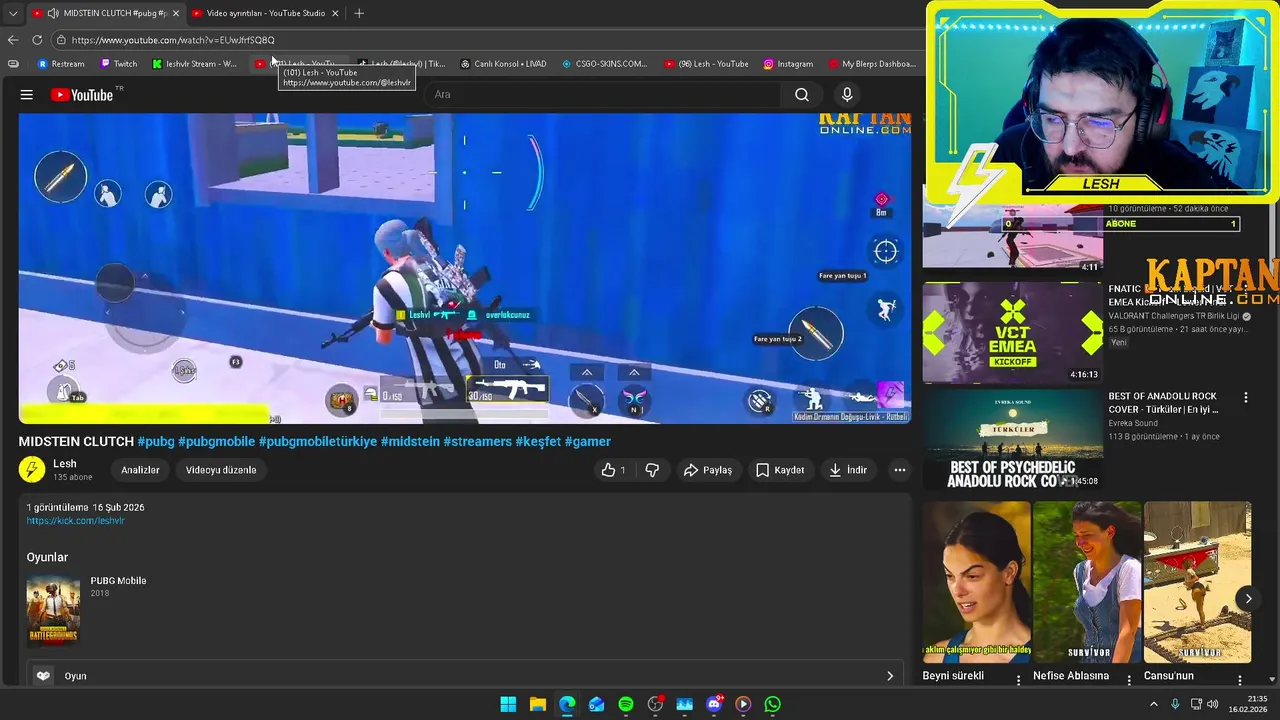Open the PUBG Mobile game thumbnail
Image resolution: width=1280 pixels, height=720 pixels.
53,610
